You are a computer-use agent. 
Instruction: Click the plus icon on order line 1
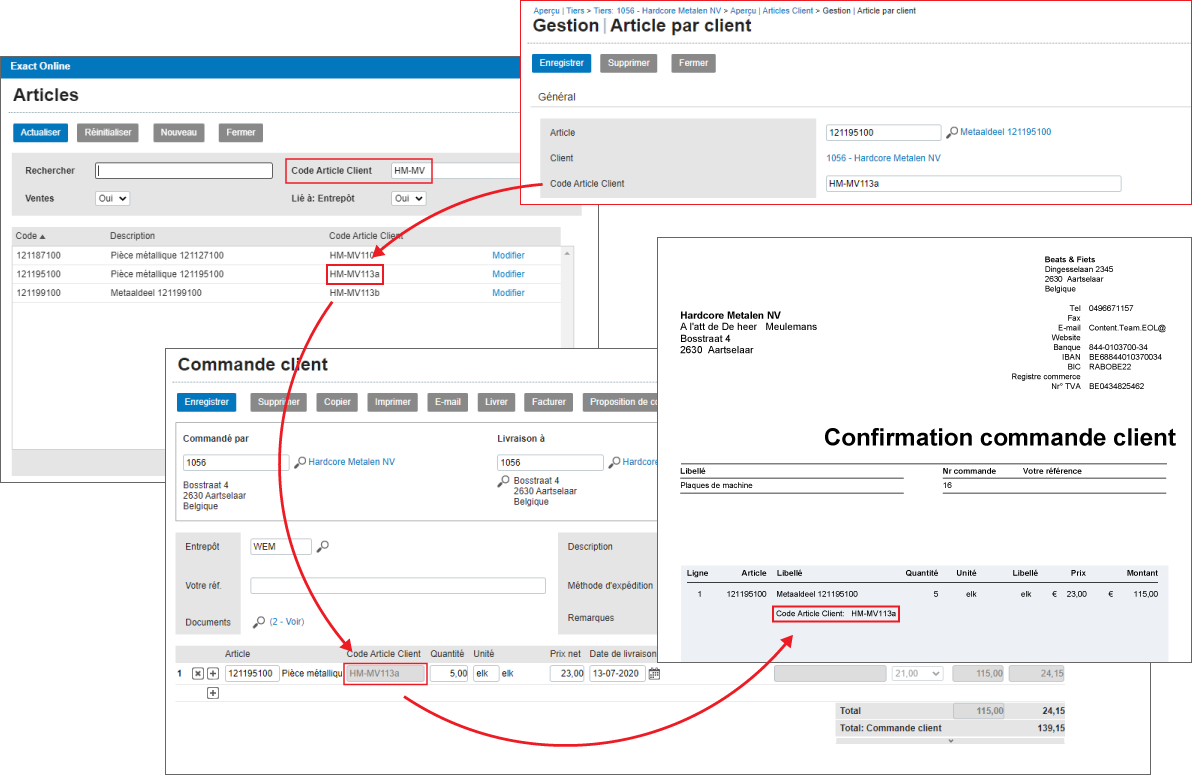[x=213, y=673]
